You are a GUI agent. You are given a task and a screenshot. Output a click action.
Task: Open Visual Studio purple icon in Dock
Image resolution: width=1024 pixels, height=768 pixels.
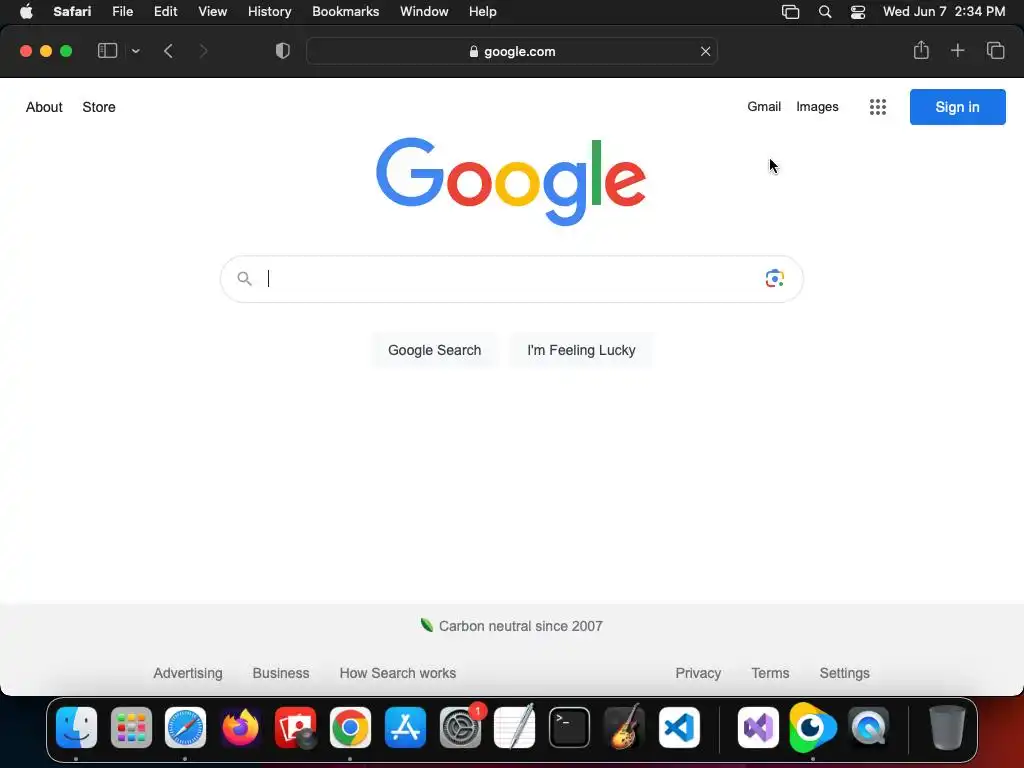[758, 727]
